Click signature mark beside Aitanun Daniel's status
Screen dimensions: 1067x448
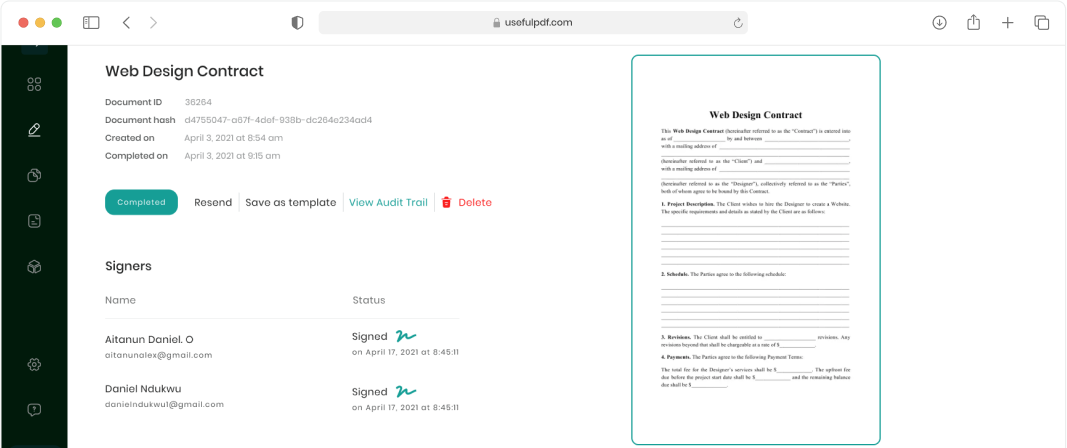coord(406,336)
